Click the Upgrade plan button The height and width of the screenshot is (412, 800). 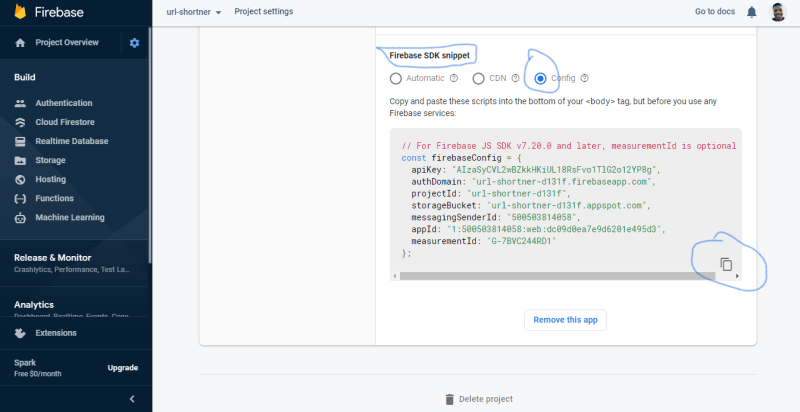(122, 368)
